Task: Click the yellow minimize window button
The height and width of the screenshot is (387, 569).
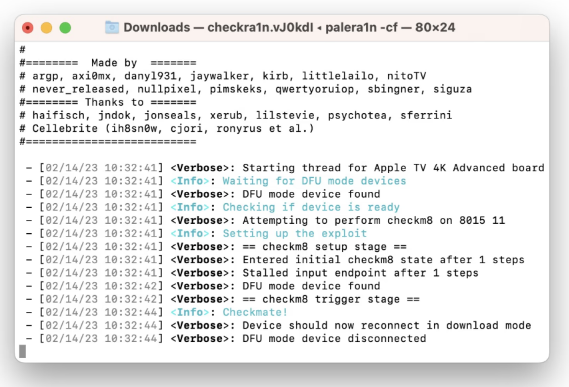Action: (46, 28)
